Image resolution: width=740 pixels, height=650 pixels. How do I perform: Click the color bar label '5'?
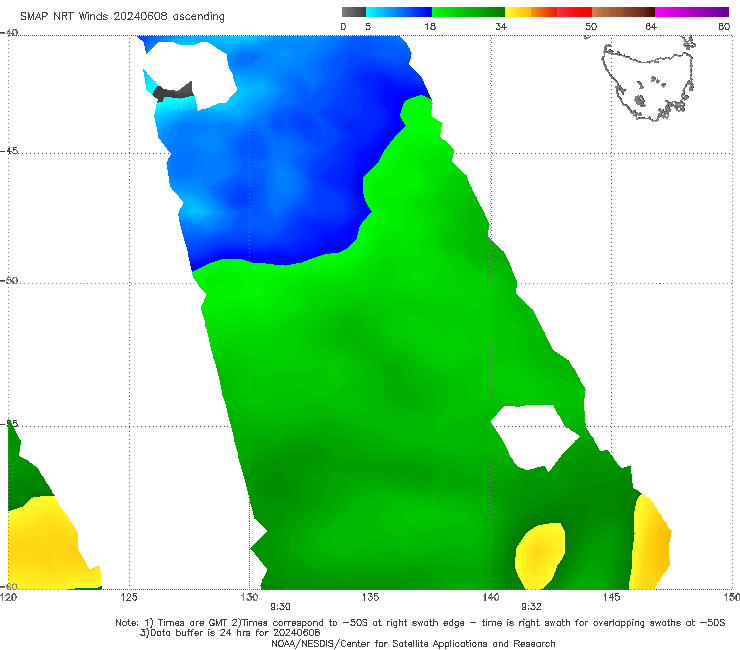368,26
